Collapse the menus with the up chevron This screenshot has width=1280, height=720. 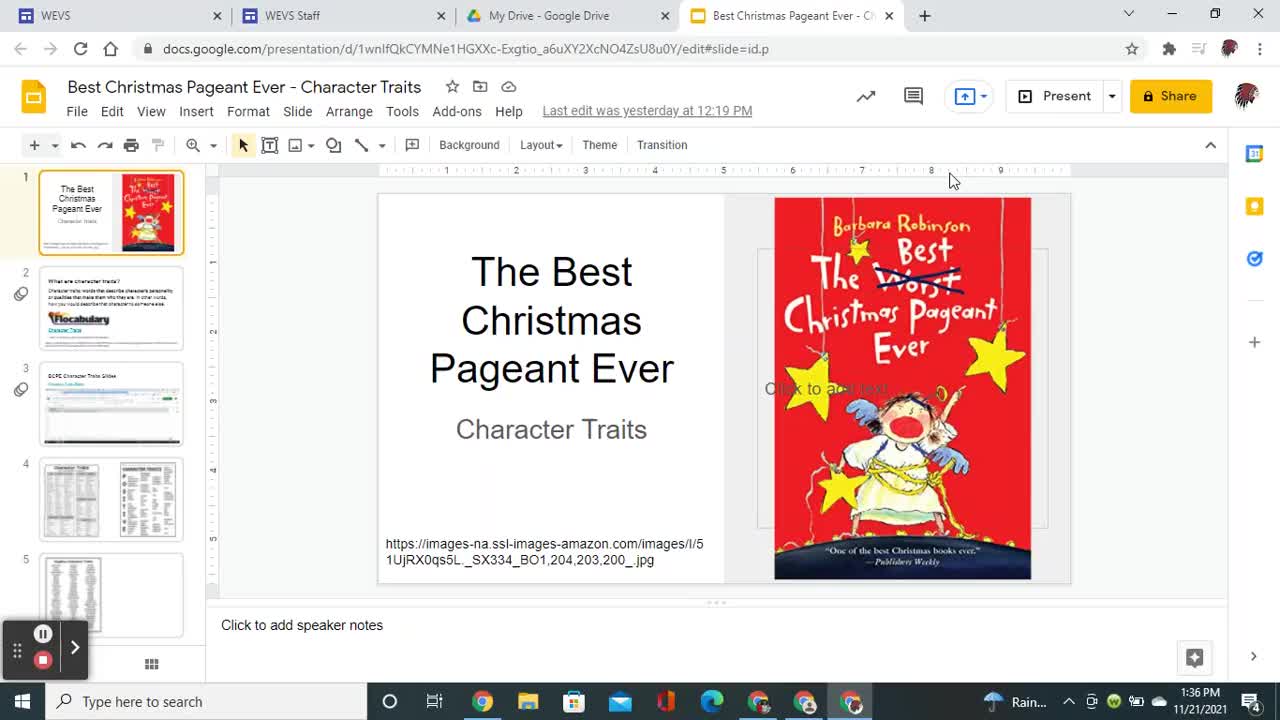click(1210, 145)
